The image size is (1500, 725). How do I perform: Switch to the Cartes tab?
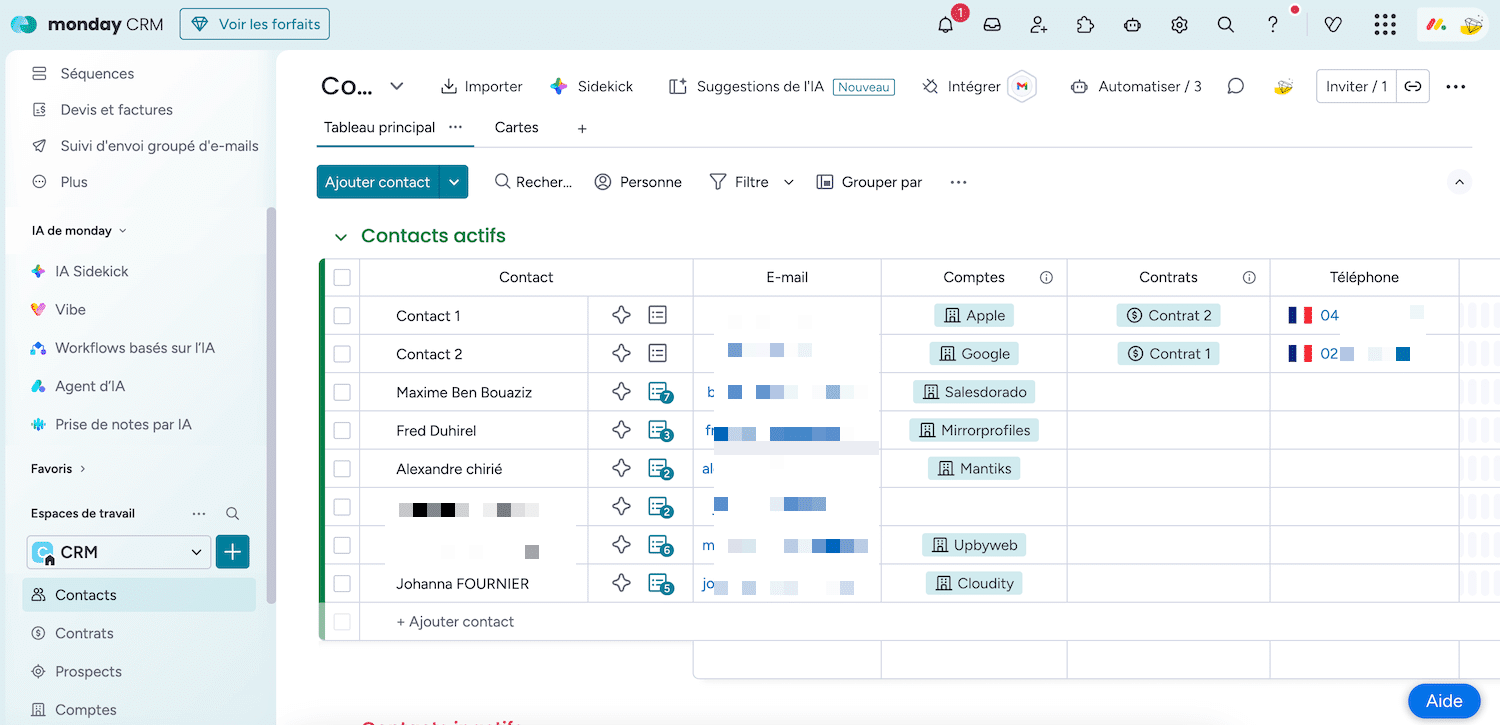516,128
